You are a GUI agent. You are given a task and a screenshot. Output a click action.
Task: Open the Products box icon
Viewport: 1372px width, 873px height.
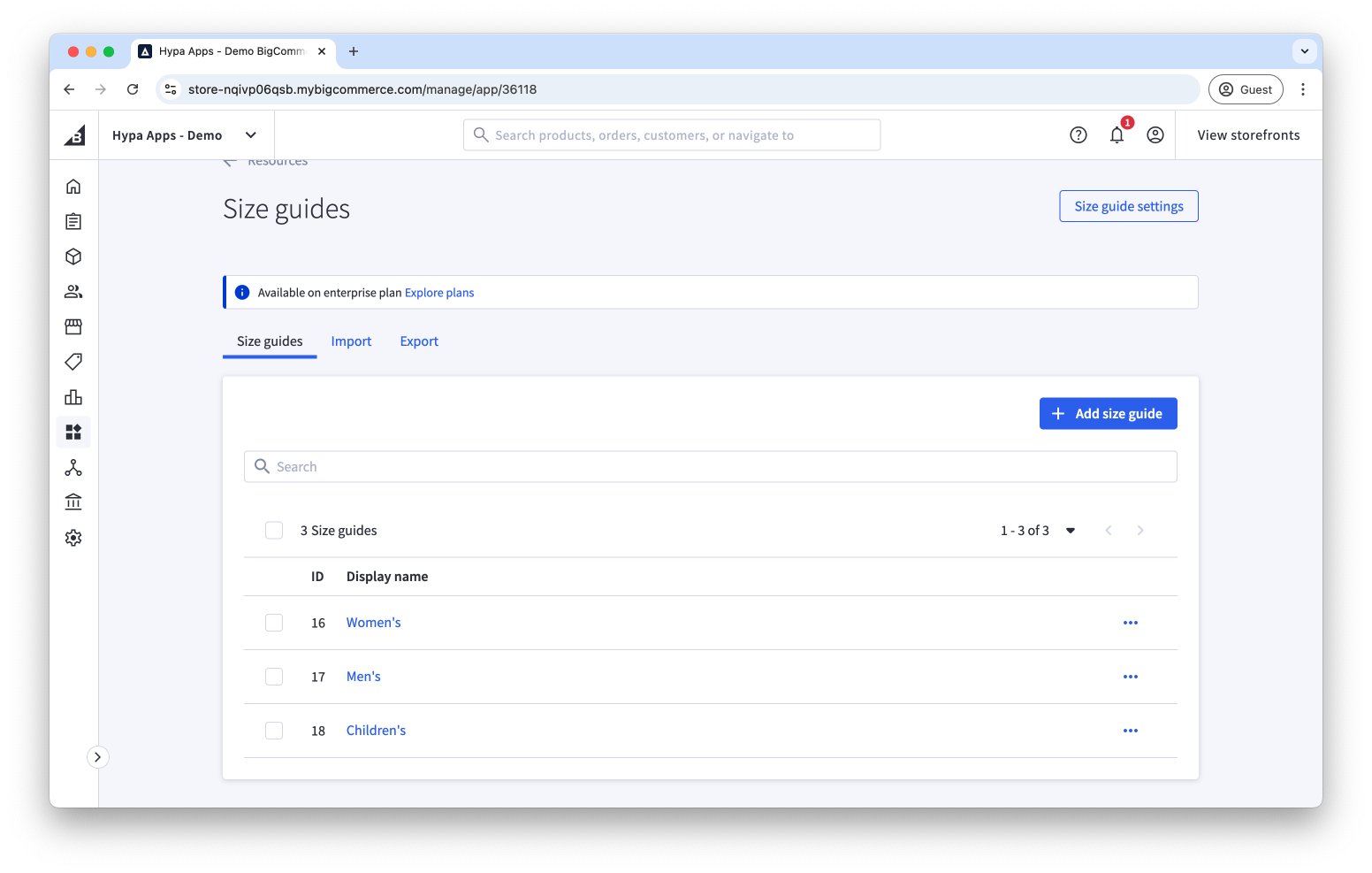point(73,257)
